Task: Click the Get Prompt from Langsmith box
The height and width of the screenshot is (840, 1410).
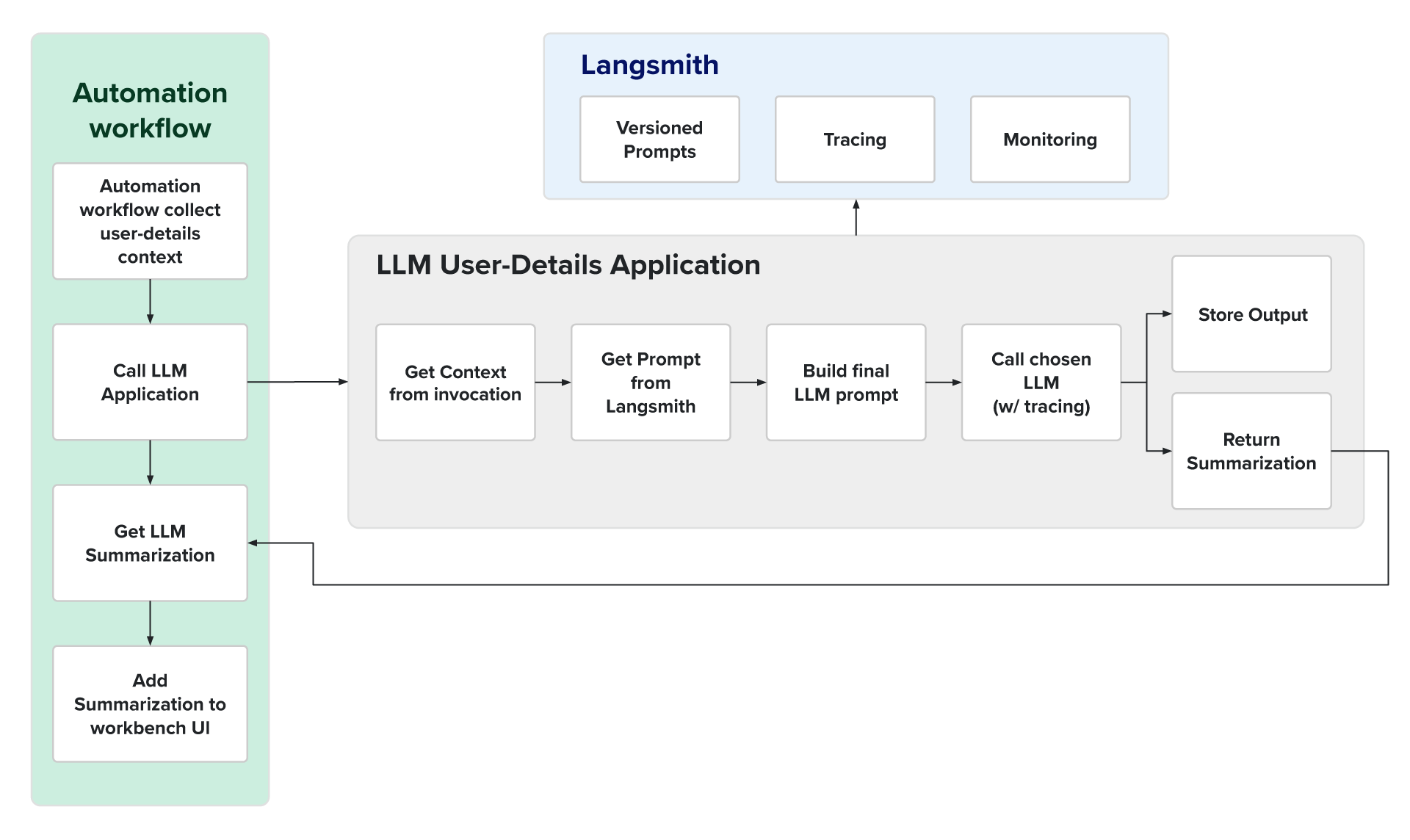Action: [x=651, y=382]
